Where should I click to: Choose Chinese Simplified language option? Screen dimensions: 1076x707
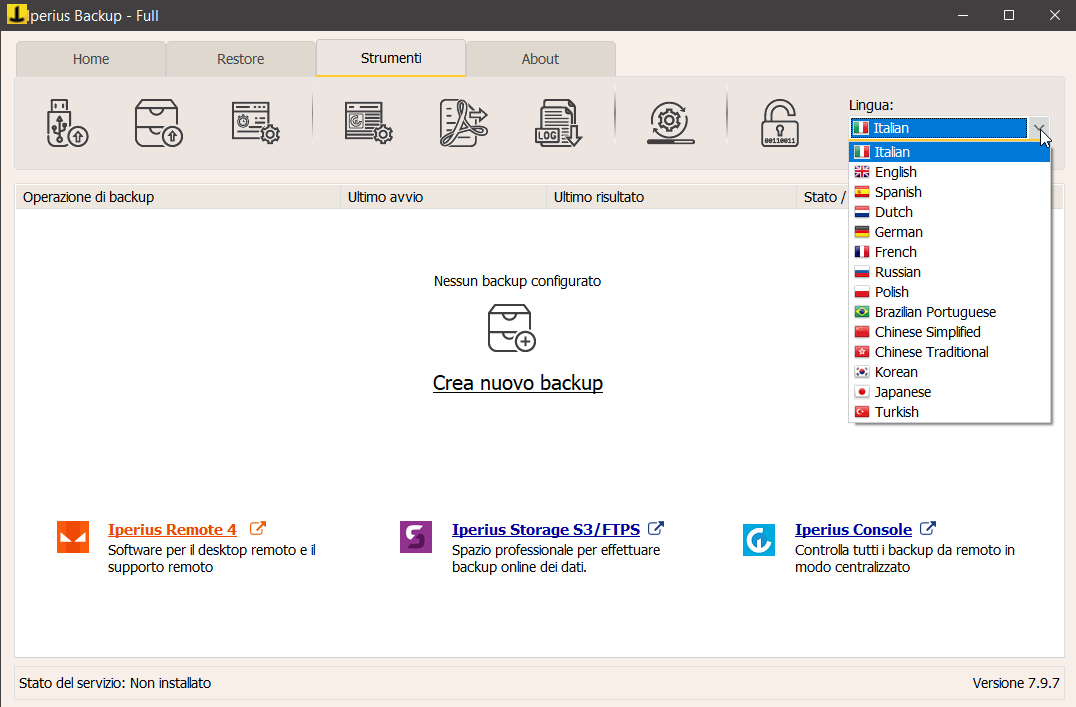pos(950,332)
